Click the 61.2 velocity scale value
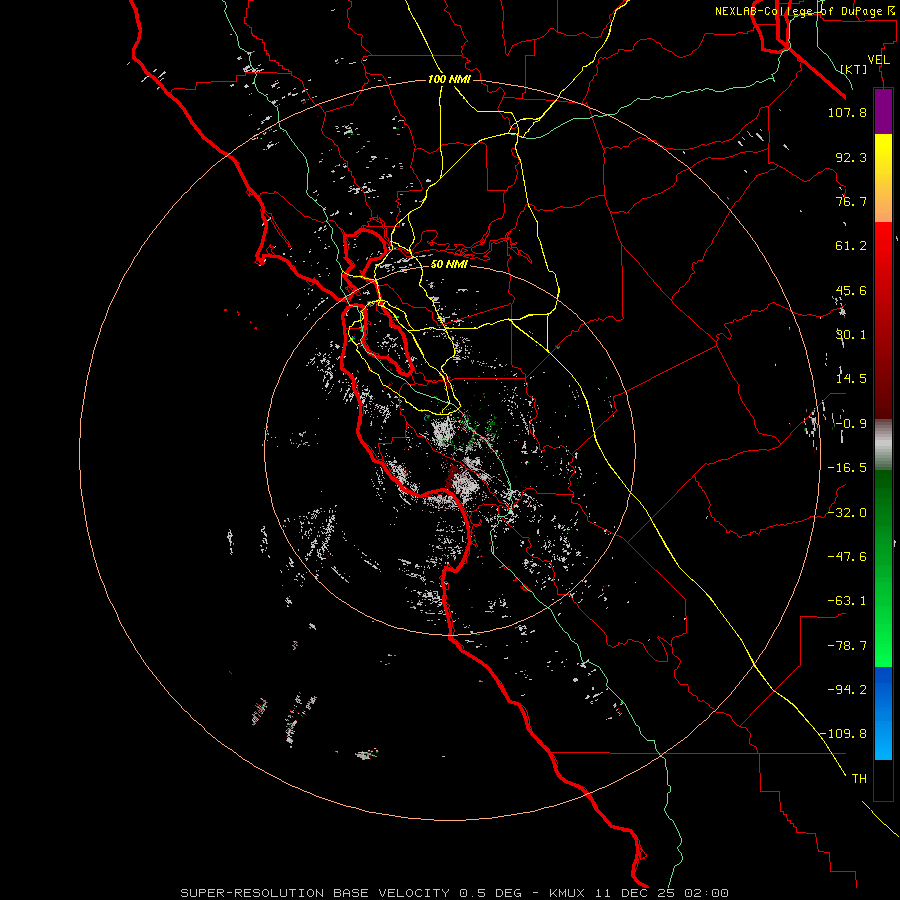The width and height of the screenshot is (900, 900). click(851, 246)
